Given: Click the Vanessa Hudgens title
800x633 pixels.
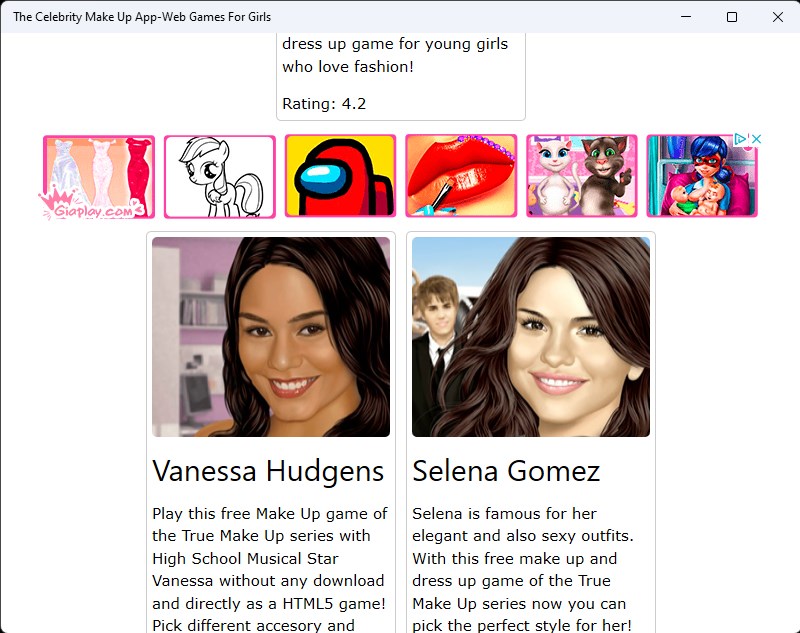Looking at the screenshot, I should [x=268, y=471].
